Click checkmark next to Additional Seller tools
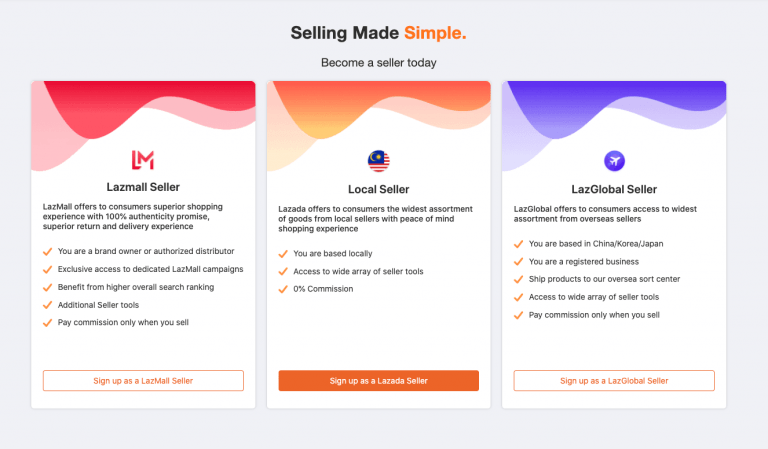Viewport: 768px width, 449px height. 48,305
